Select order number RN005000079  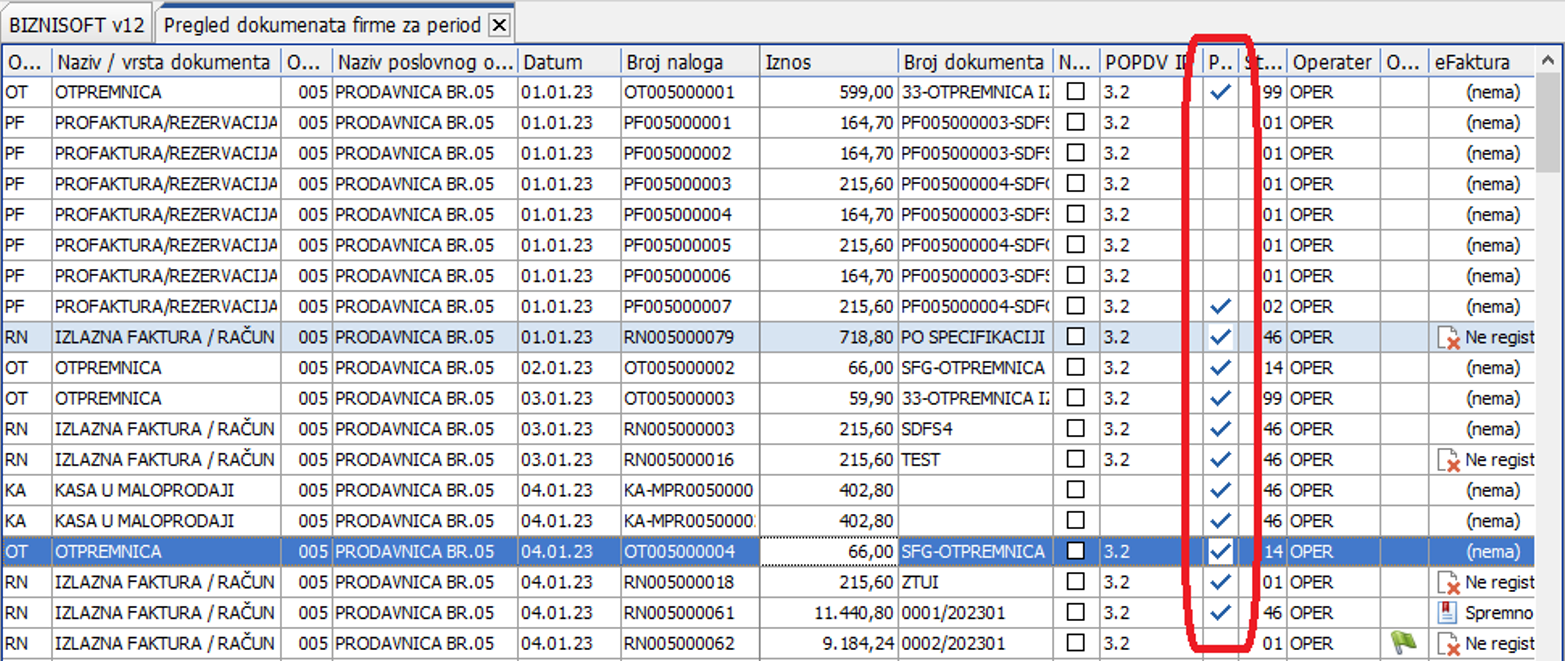pyautogui.click(x=680, y=337)
